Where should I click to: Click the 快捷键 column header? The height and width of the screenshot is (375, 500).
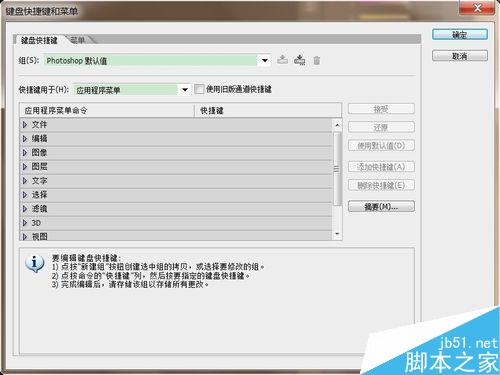click(x=268, y=110)
